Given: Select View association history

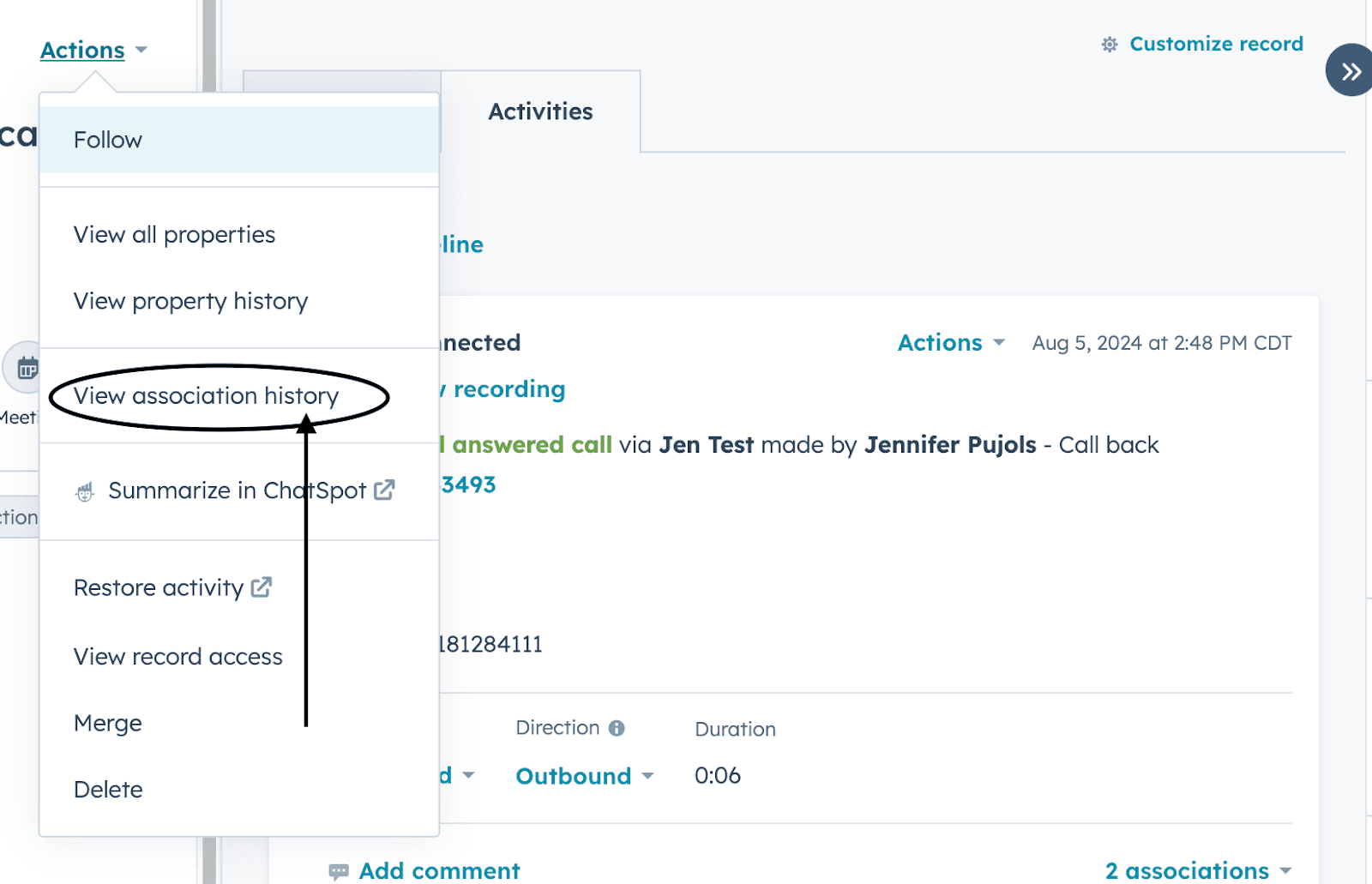Looking at the screenshot, I should [x=206, y=396].
